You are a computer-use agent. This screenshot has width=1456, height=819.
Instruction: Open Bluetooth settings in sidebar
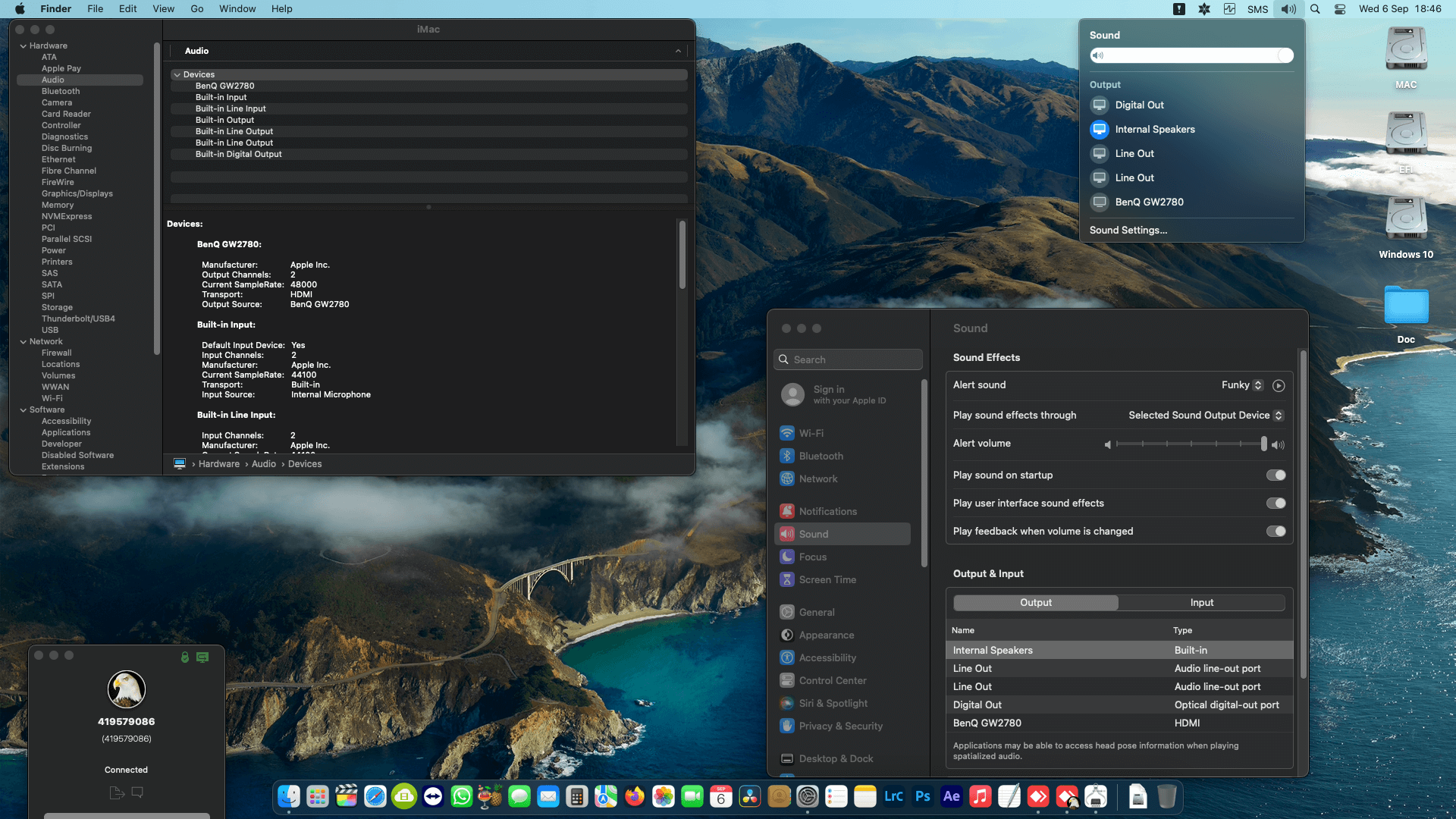(821, 457)
